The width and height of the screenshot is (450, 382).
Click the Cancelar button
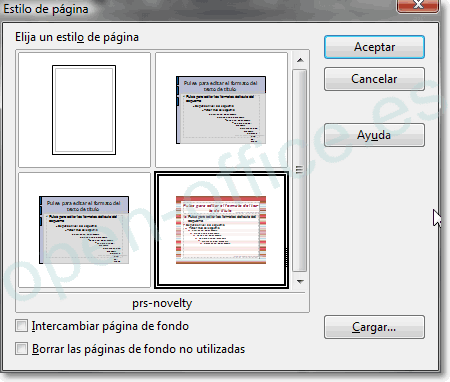(x=374, y=79)
